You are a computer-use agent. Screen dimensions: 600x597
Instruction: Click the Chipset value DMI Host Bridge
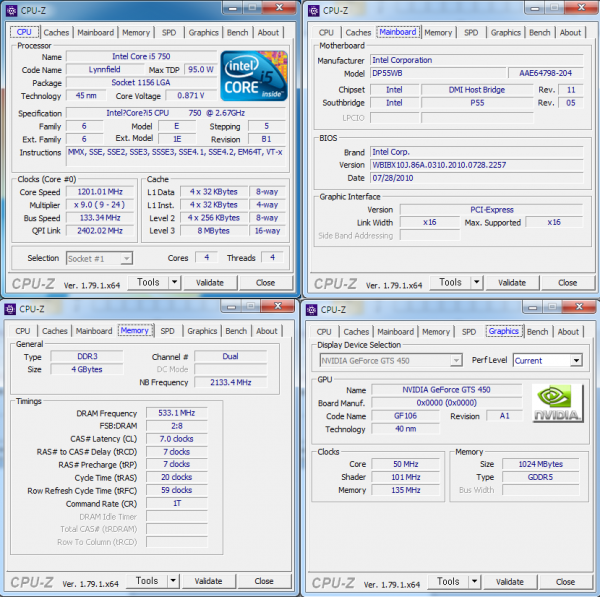pyautogui.click(x=477, y=90)
